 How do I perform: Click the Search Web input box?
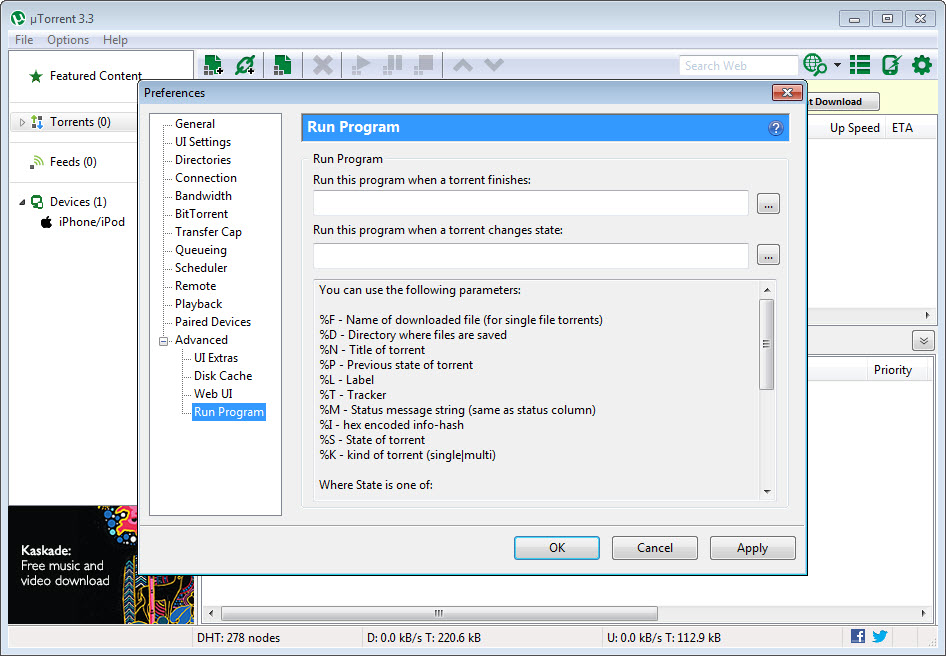[x=738, y=65]
